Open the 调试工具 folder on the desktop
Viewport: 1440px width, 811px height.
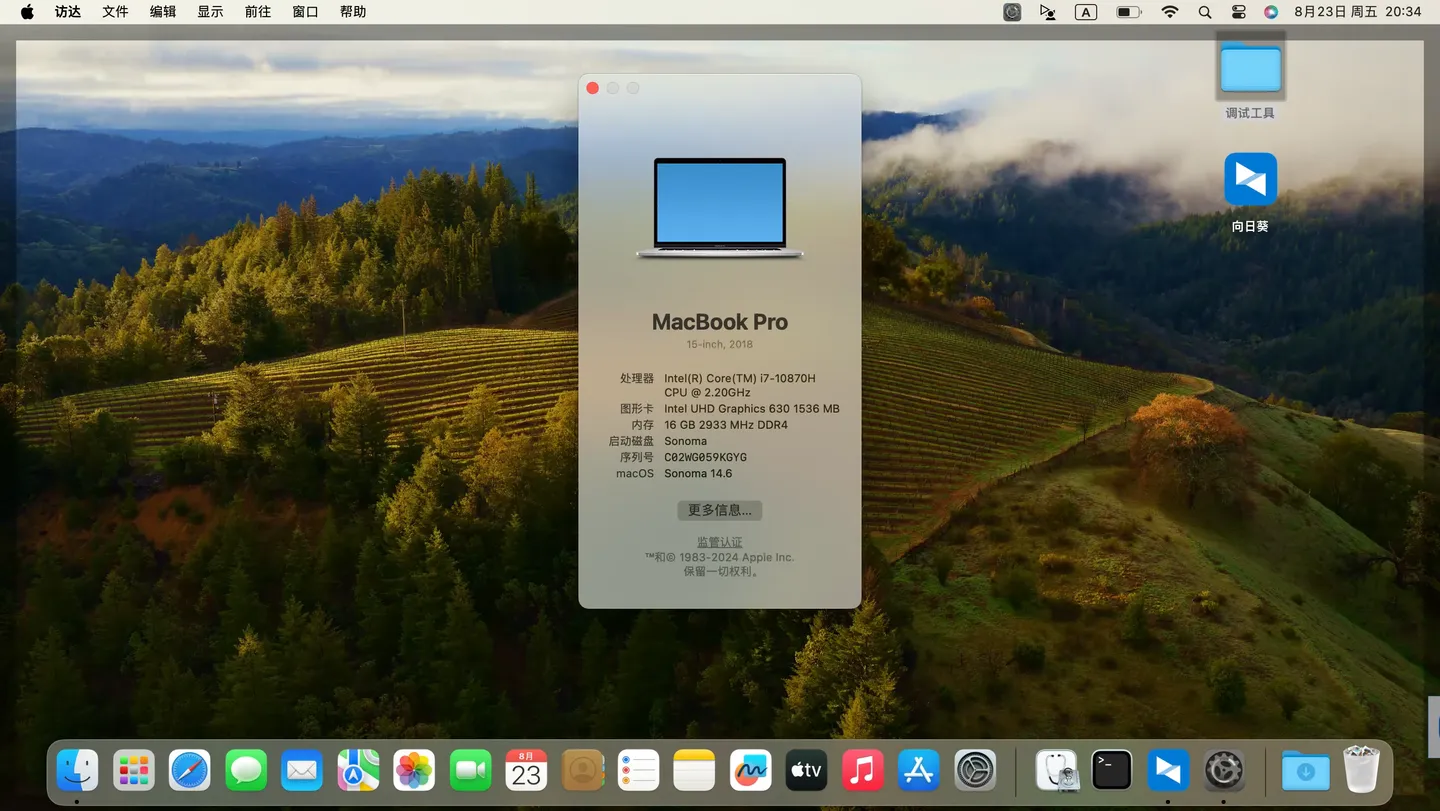pyautogui.click(x=1250, y=68)
